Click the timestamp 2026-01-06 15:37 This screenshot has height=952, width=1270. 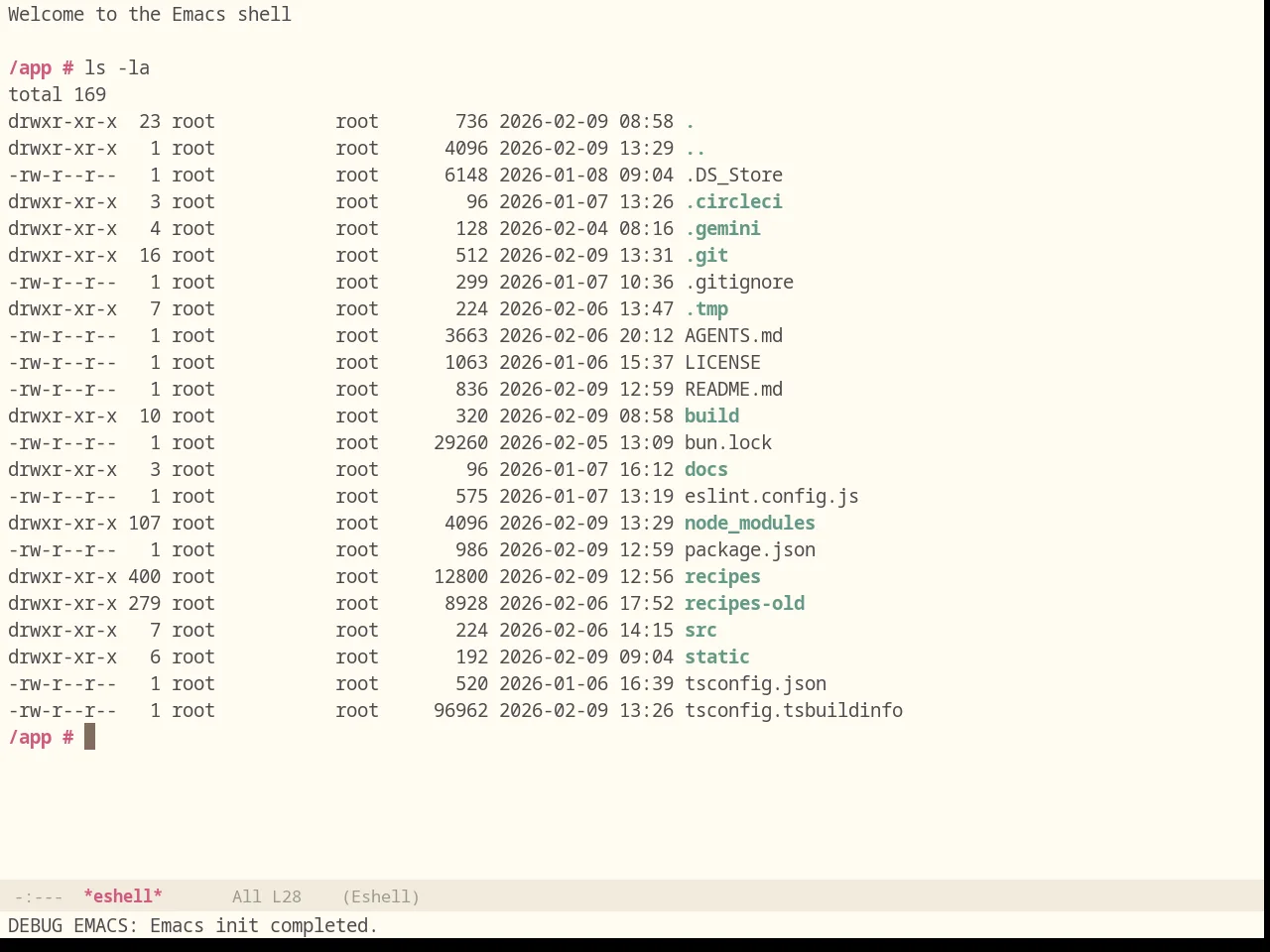point(586,362)
